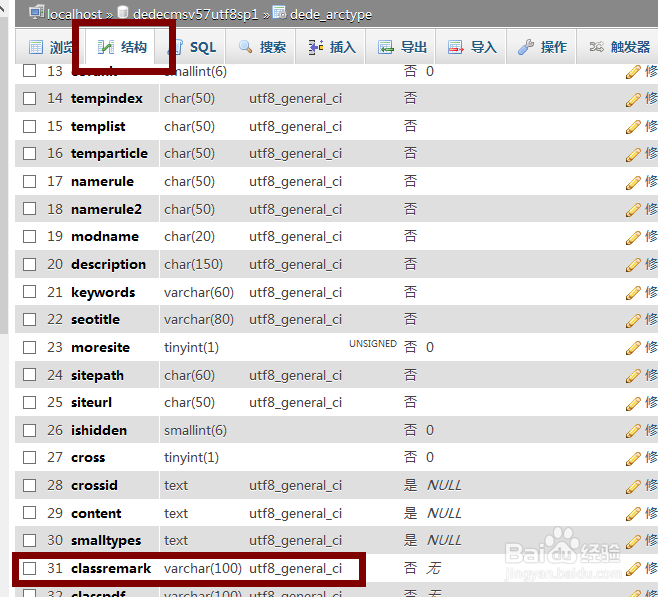Open the 操作 (Operations) tab
The width and height of the screenshot is (658, 597).
point(543,47)
